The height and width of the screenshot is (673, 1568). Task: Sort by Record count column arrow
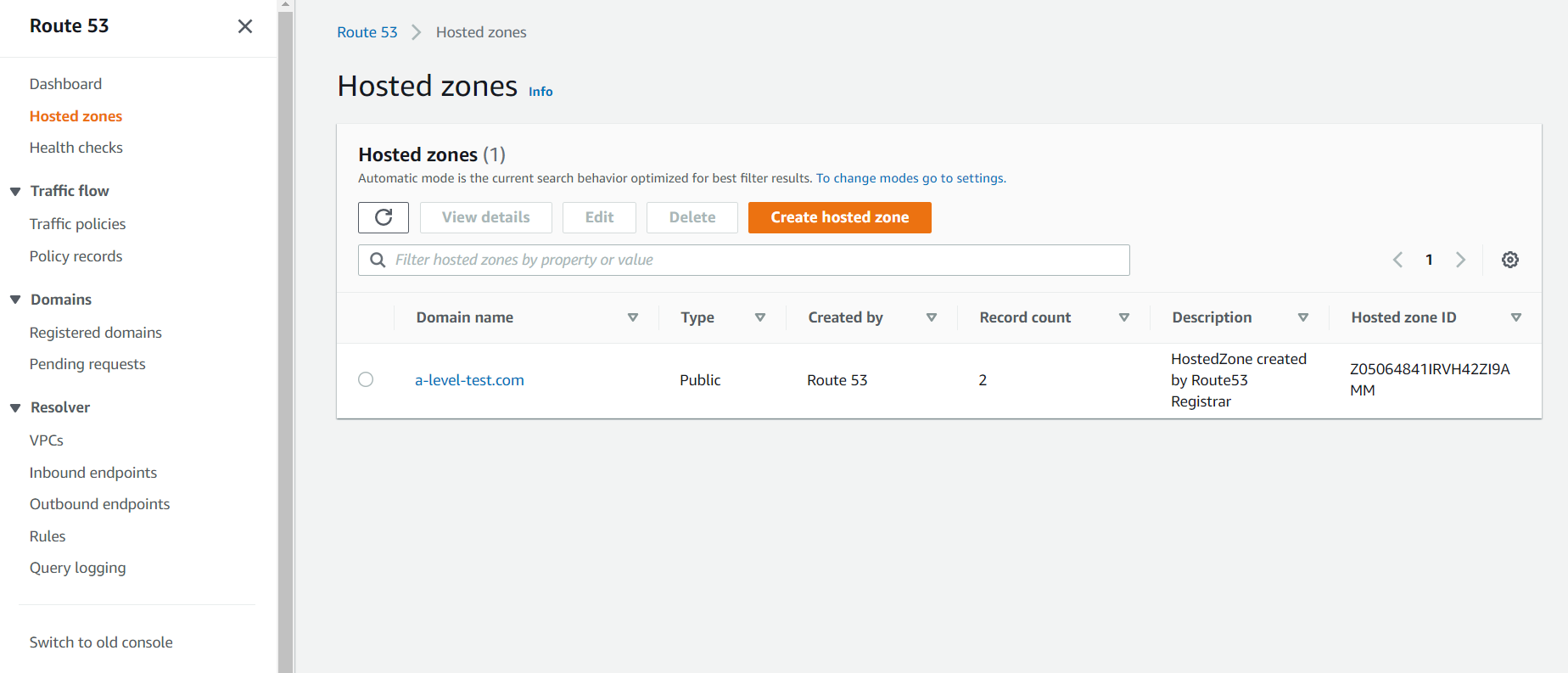coord(1123,317)
